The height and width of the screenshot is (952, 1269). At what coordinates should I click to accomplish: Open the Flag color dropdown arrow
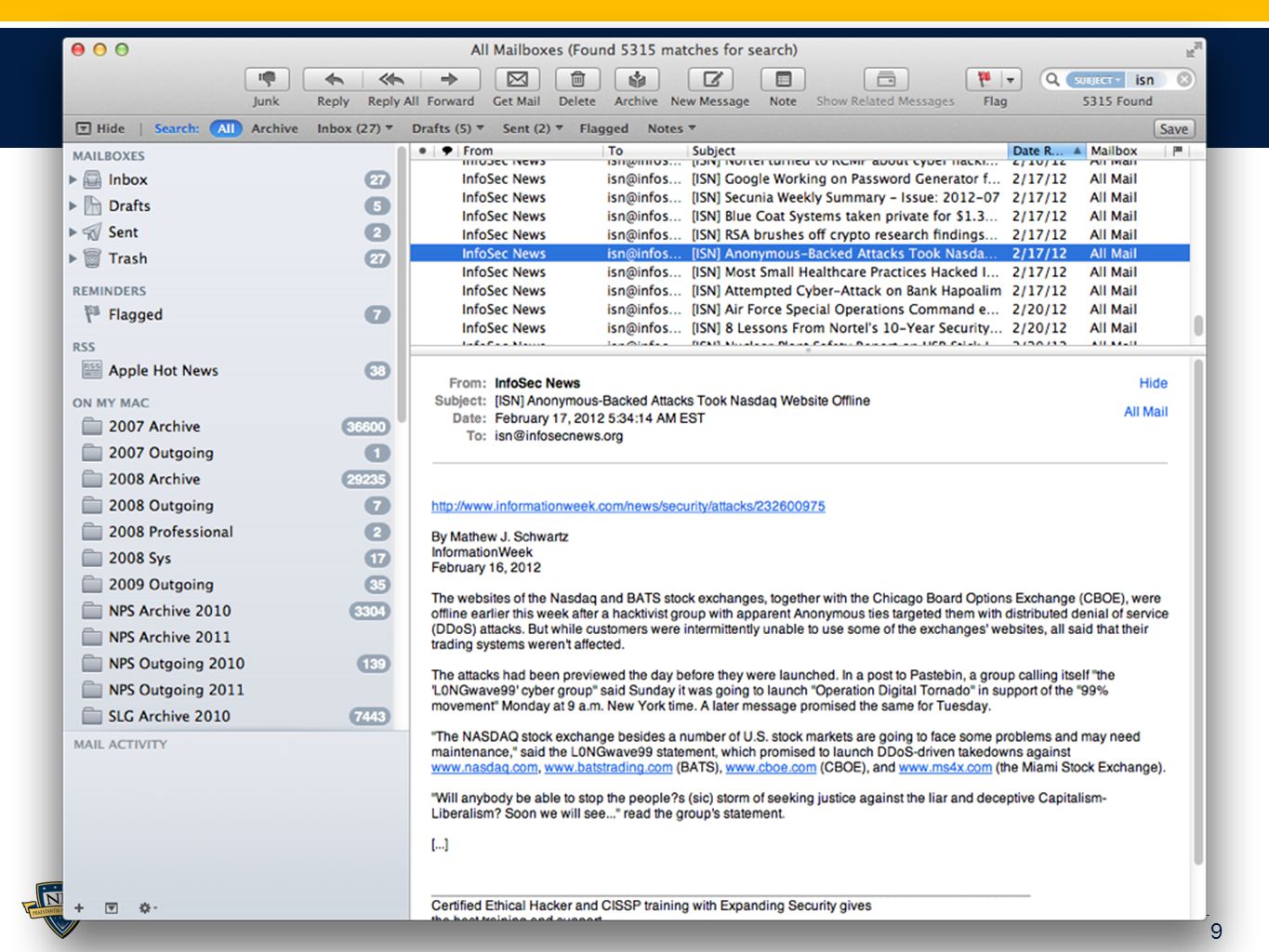(x=1011, y=80)
